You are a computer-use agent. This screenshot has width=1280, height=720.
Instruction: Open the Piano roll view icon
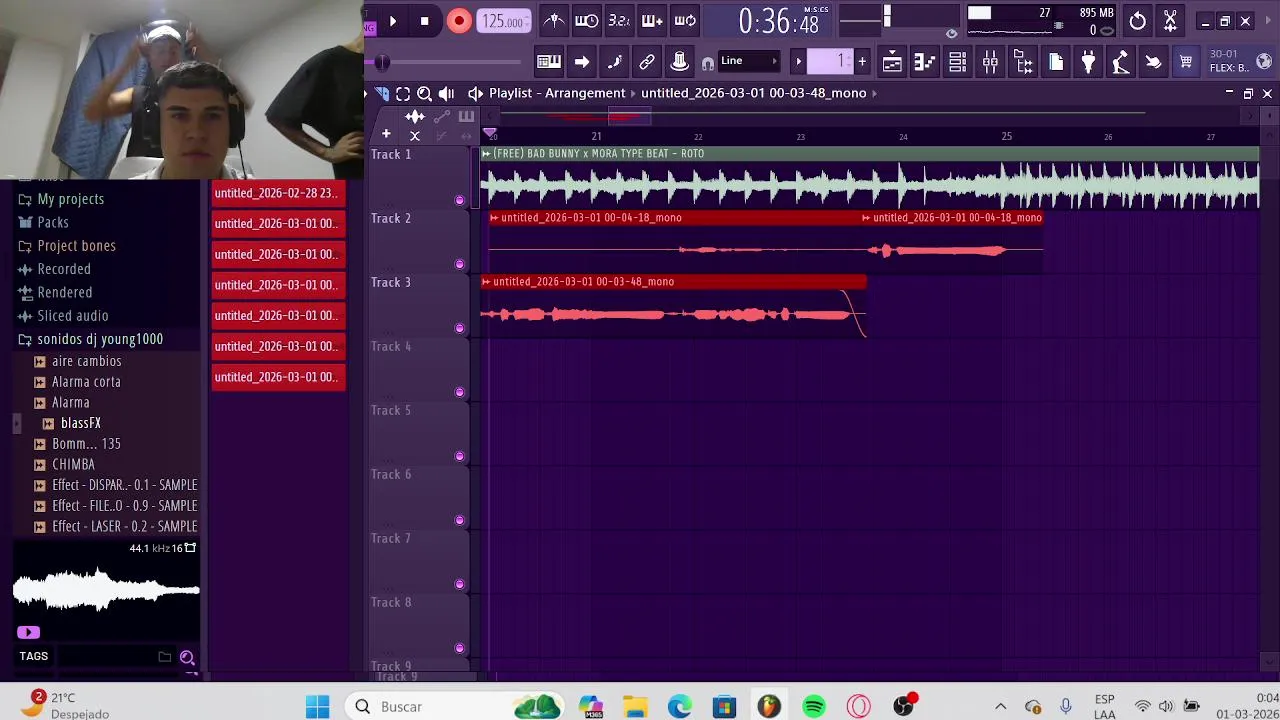925,62
